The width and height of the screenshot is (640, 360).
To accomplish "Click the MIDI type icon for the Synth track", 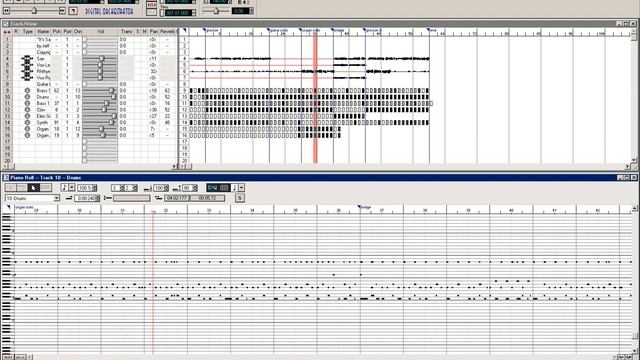I will pos(27,122).
